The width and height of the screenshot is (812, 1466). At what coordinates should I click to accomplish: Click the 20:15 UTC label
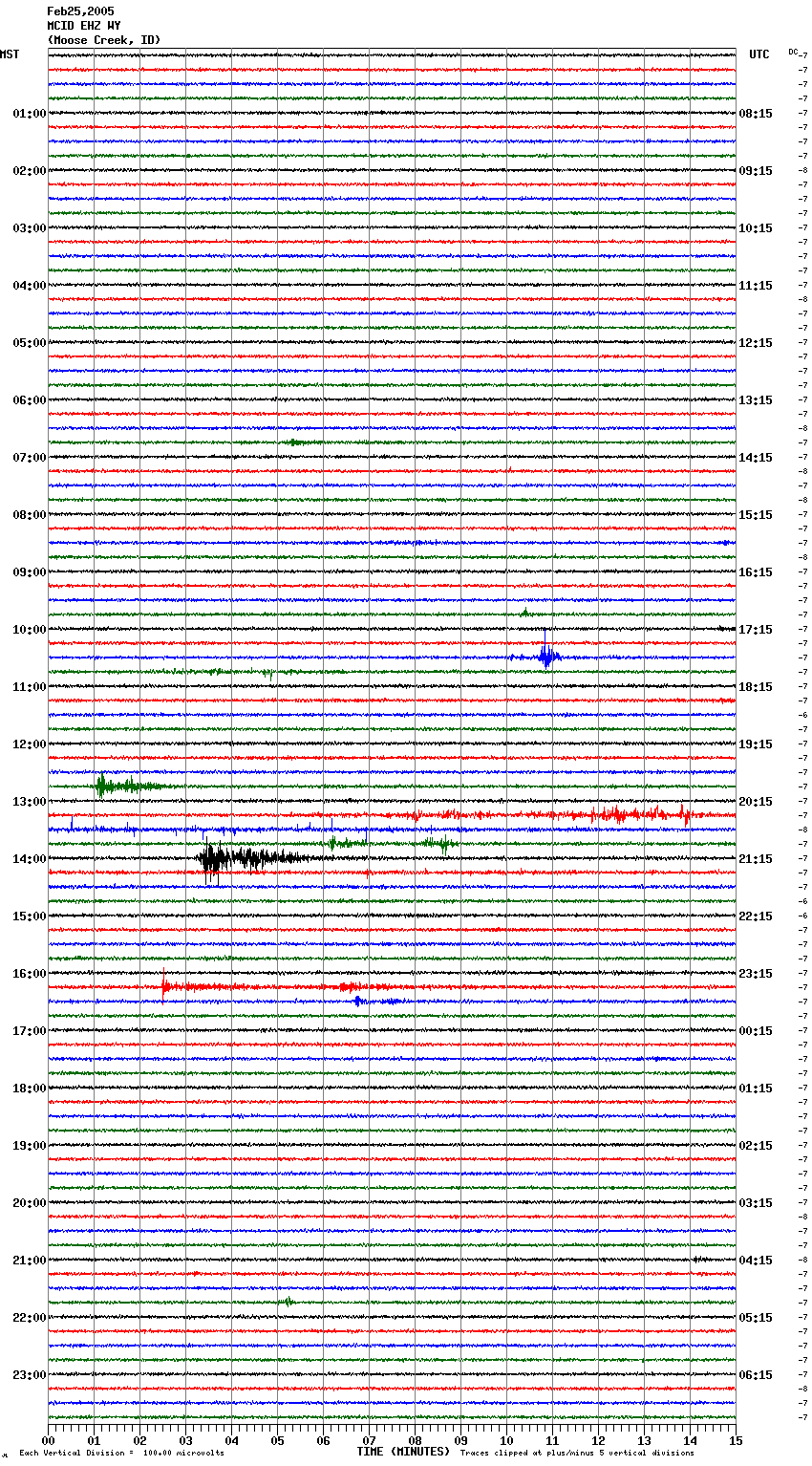click(756, 802)
